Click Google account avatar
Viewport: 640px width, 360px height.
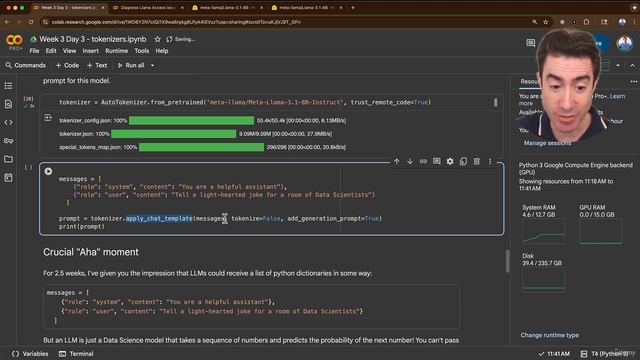(624, 43)
